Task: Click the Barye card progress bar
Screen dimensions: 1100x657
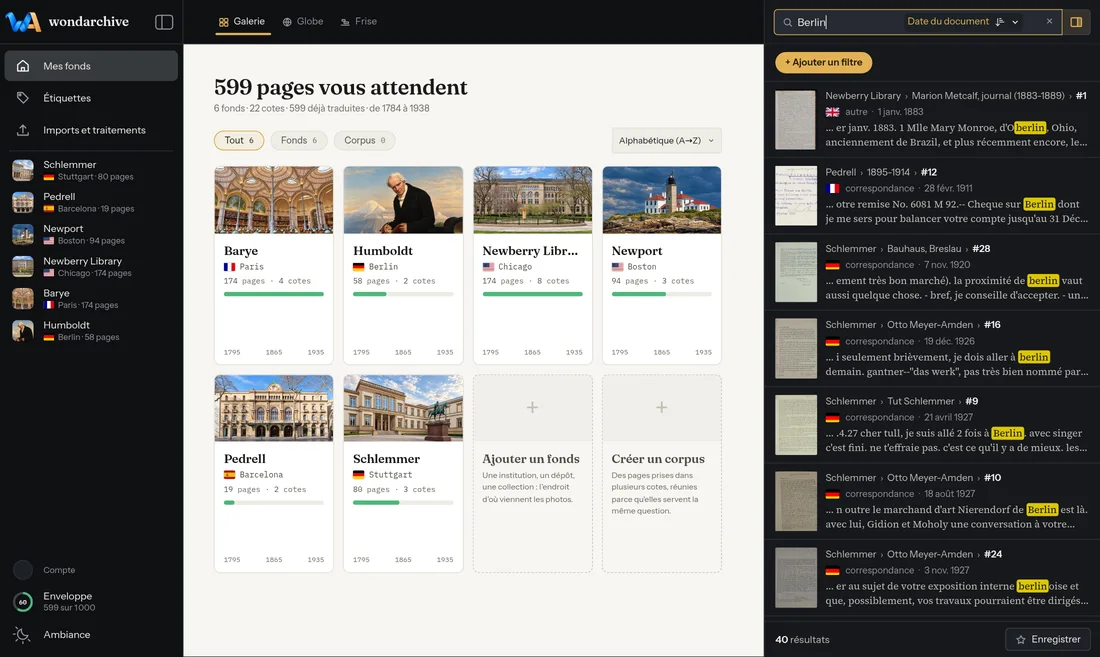Action: pyautogui.click(x=274, y=294)
